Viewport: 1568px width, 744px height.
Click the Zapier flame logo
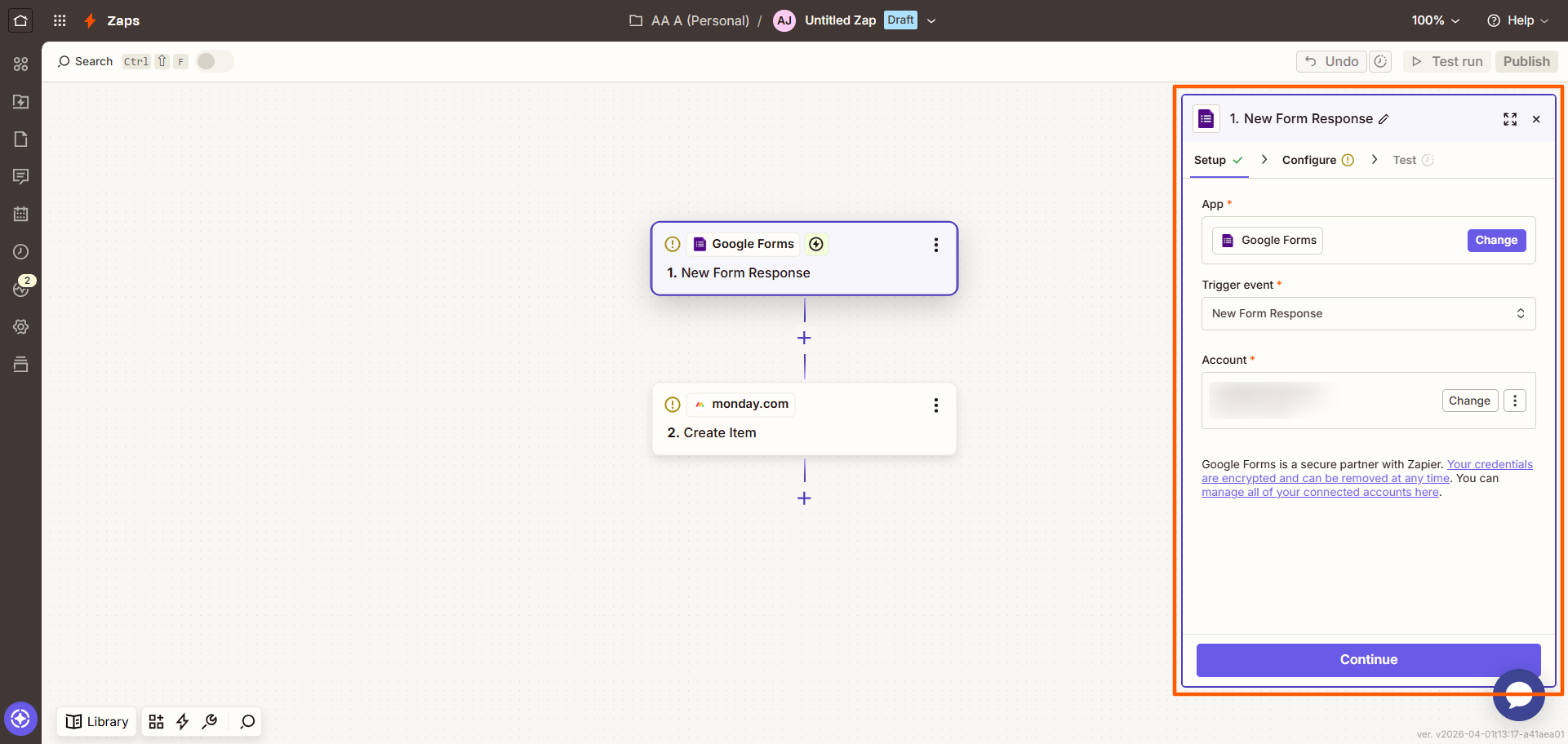(x=90, y=20)
